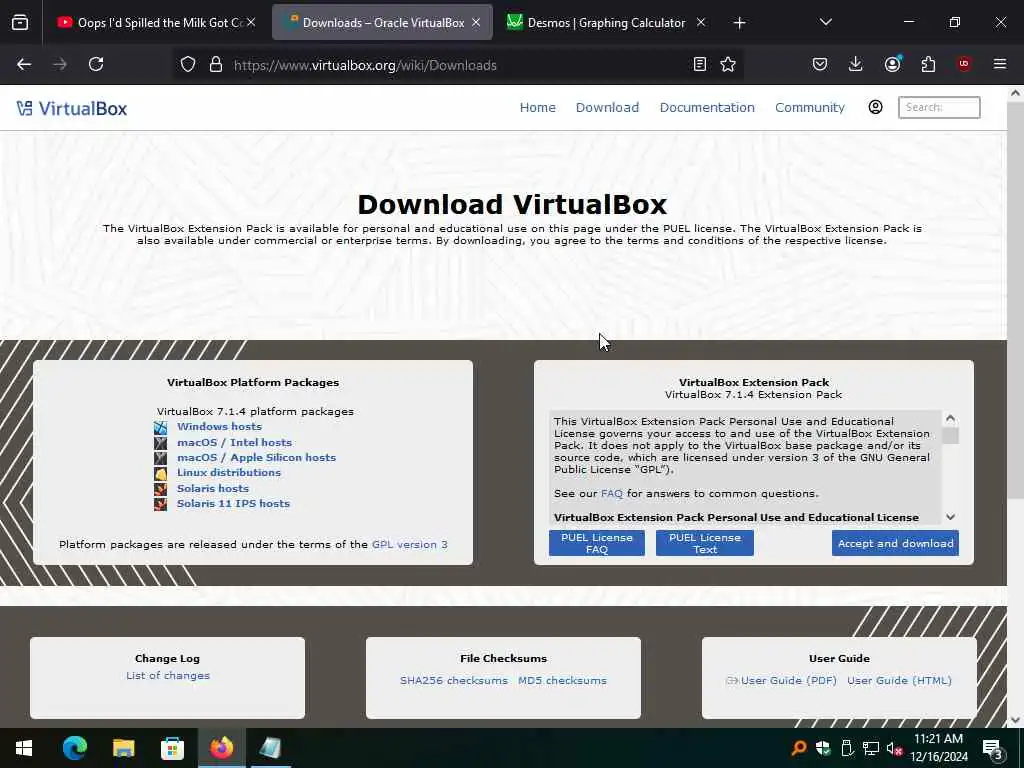The image size is (1024, 768).
Task: Click the Windows hosts link
Action: (x=219, y=426)
